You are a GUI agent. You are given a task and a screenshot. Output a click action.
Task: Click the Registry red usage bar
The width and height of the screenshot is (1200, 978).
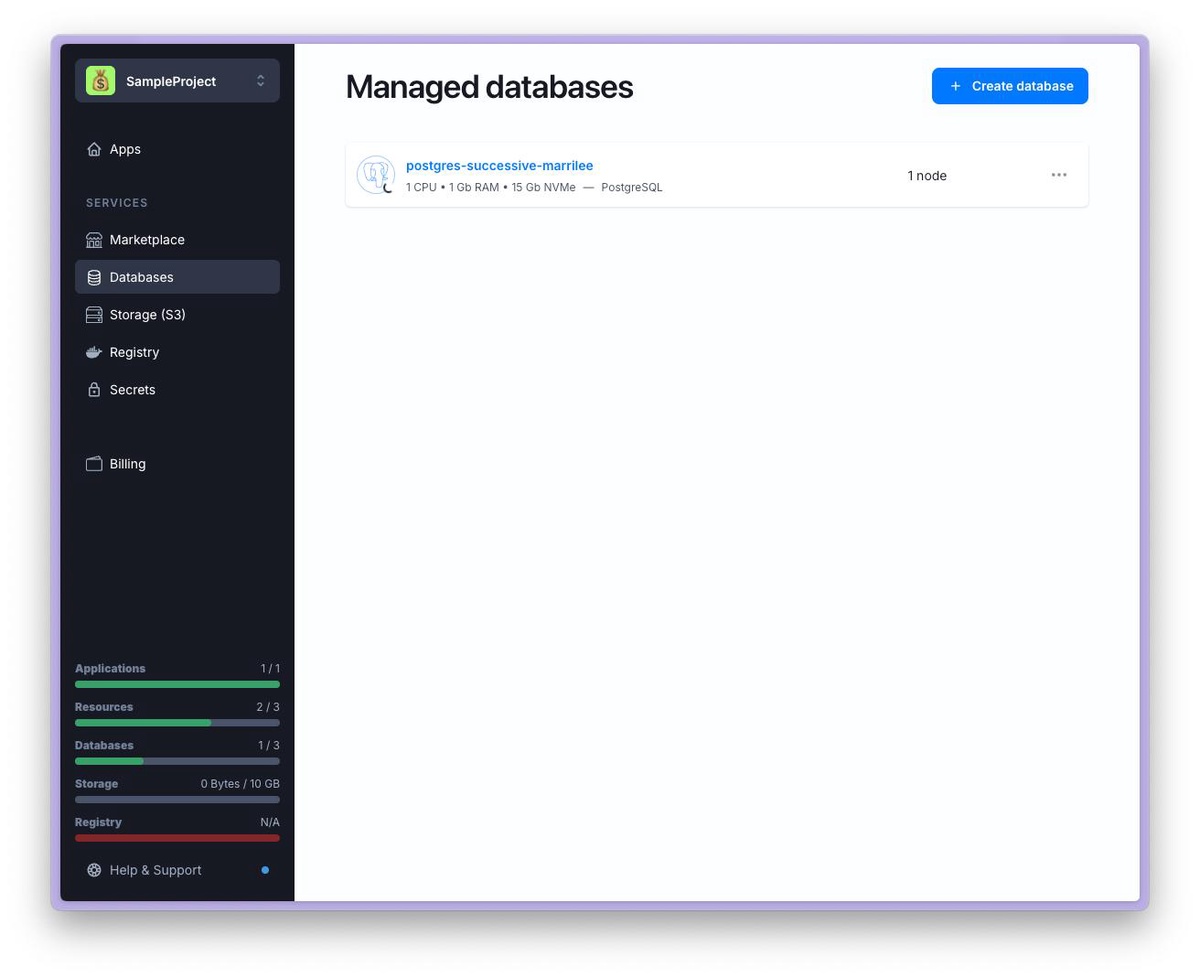pos(177,838)
